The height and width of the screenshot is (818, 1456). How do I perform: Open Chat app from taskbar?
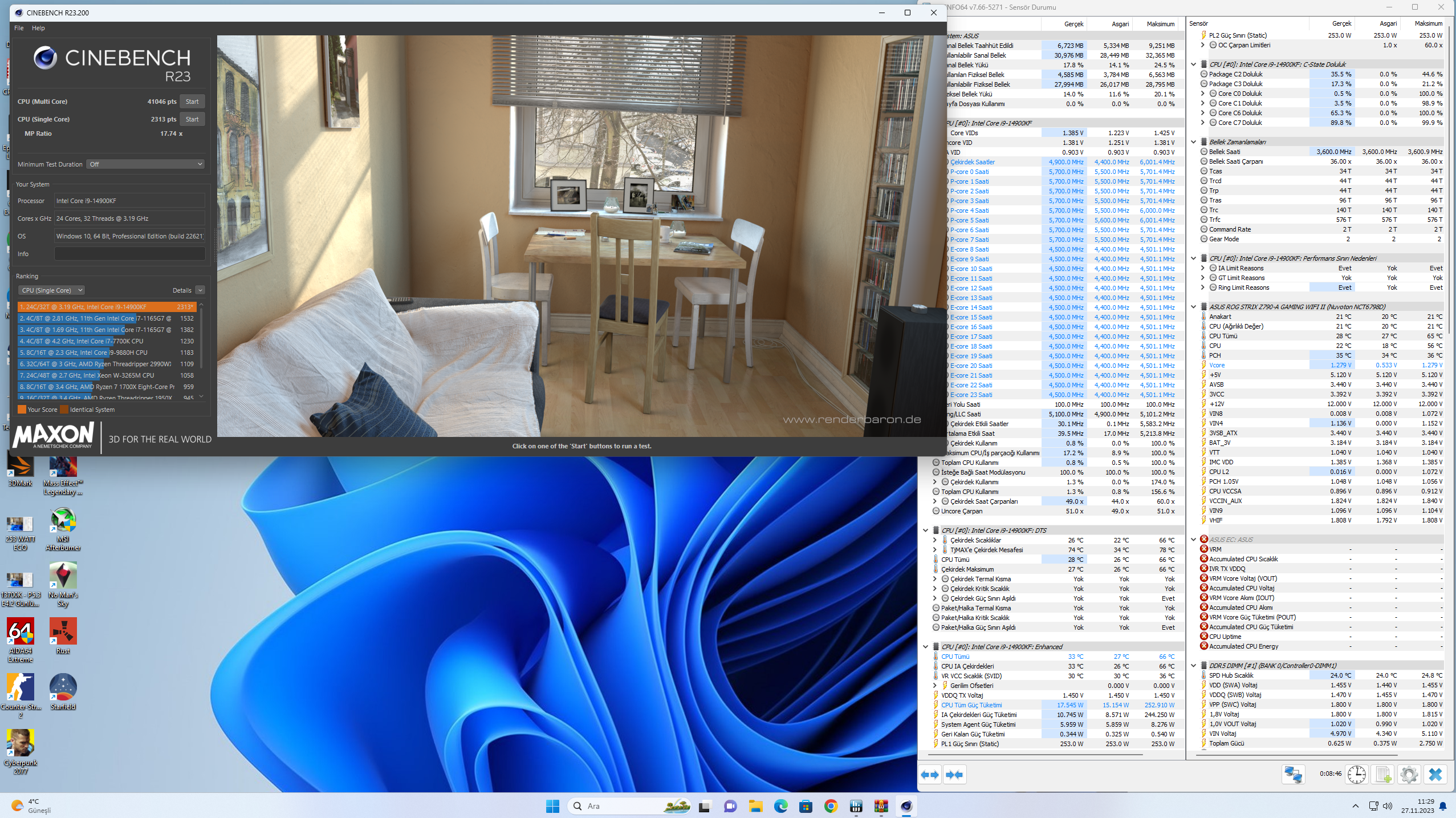pyautogui.click(x=730, y=806)
